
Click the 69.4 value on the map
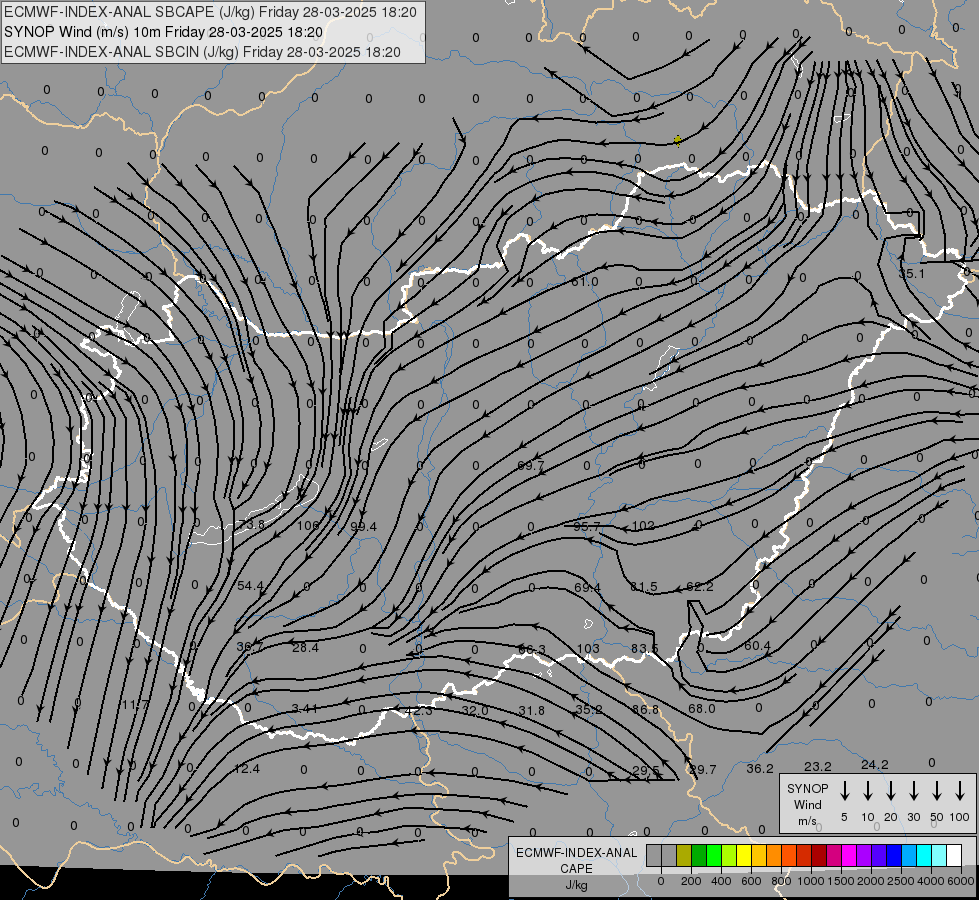tap(587, 588)
